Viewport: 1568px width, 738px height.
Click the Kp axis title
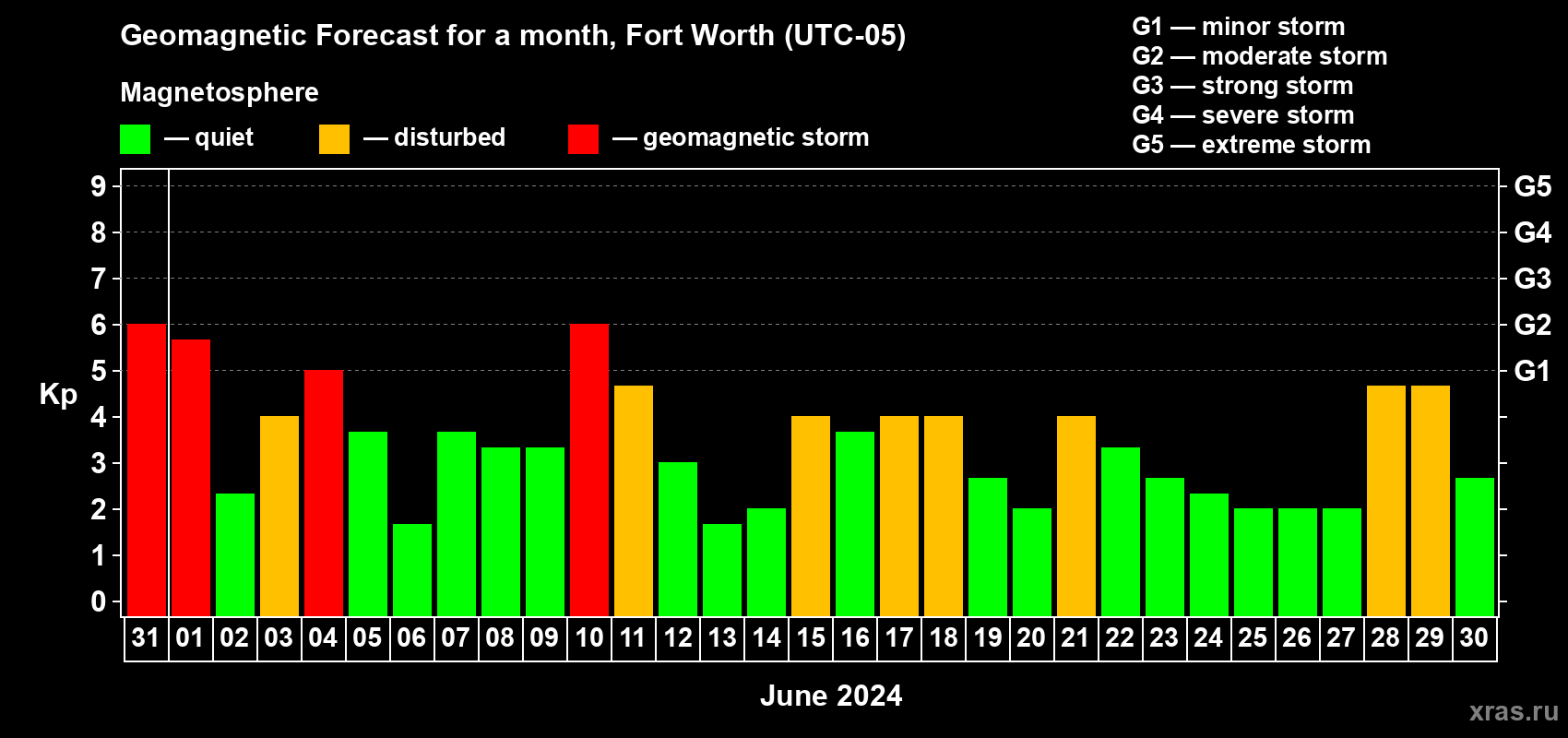pos(58,395)
